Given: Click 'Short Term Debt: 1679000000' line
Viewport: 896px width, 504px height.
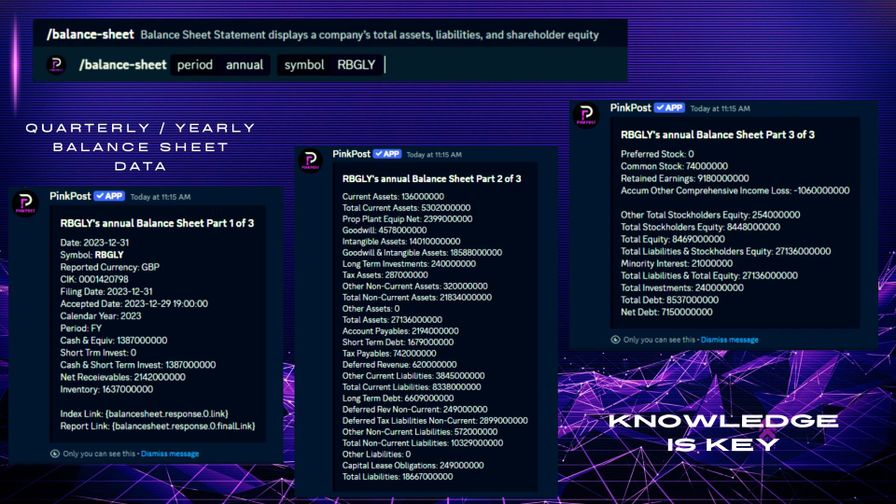Looking at the screenshot, I should (x=398, y=342).
